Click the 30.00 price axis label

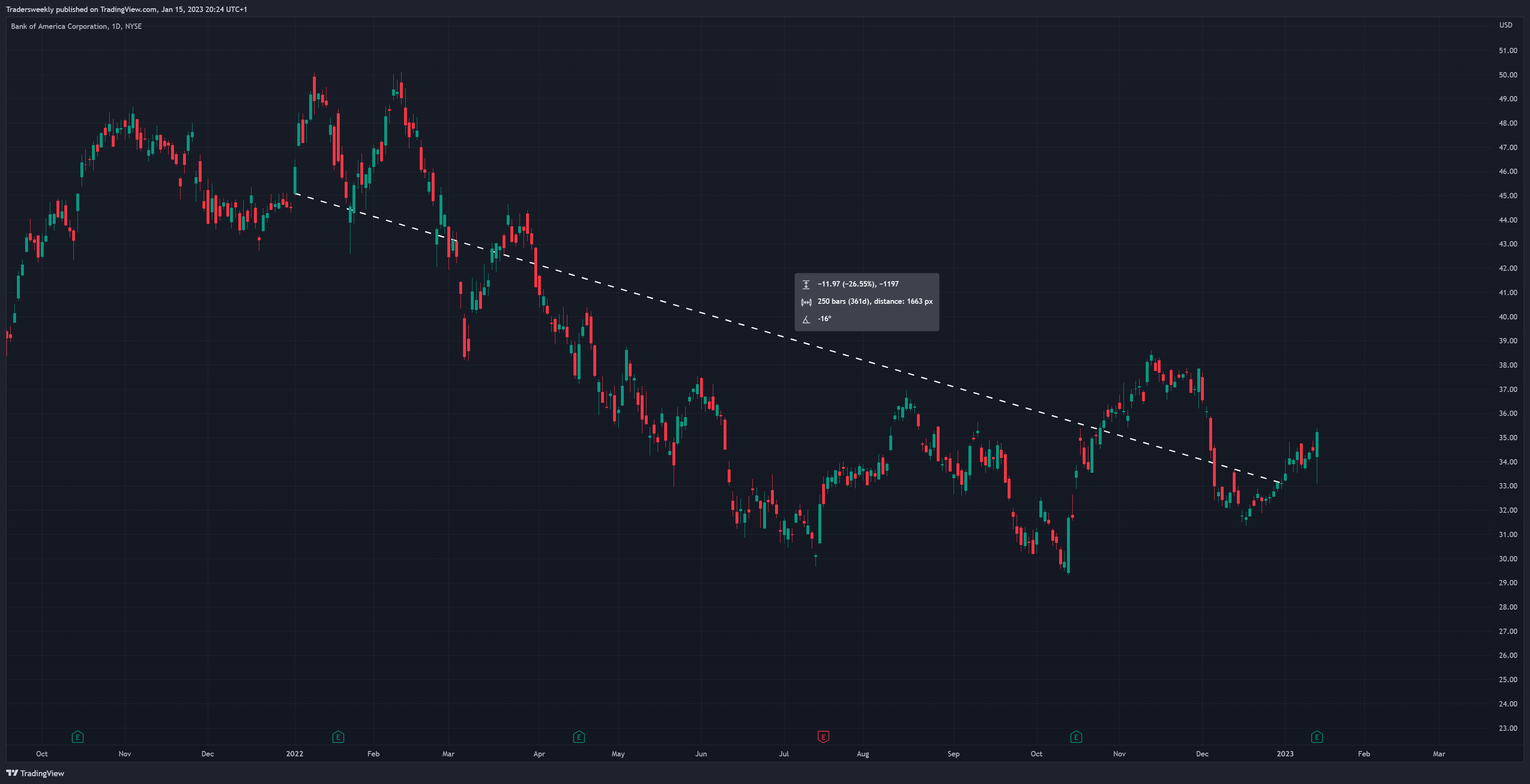click(1507, 558)
